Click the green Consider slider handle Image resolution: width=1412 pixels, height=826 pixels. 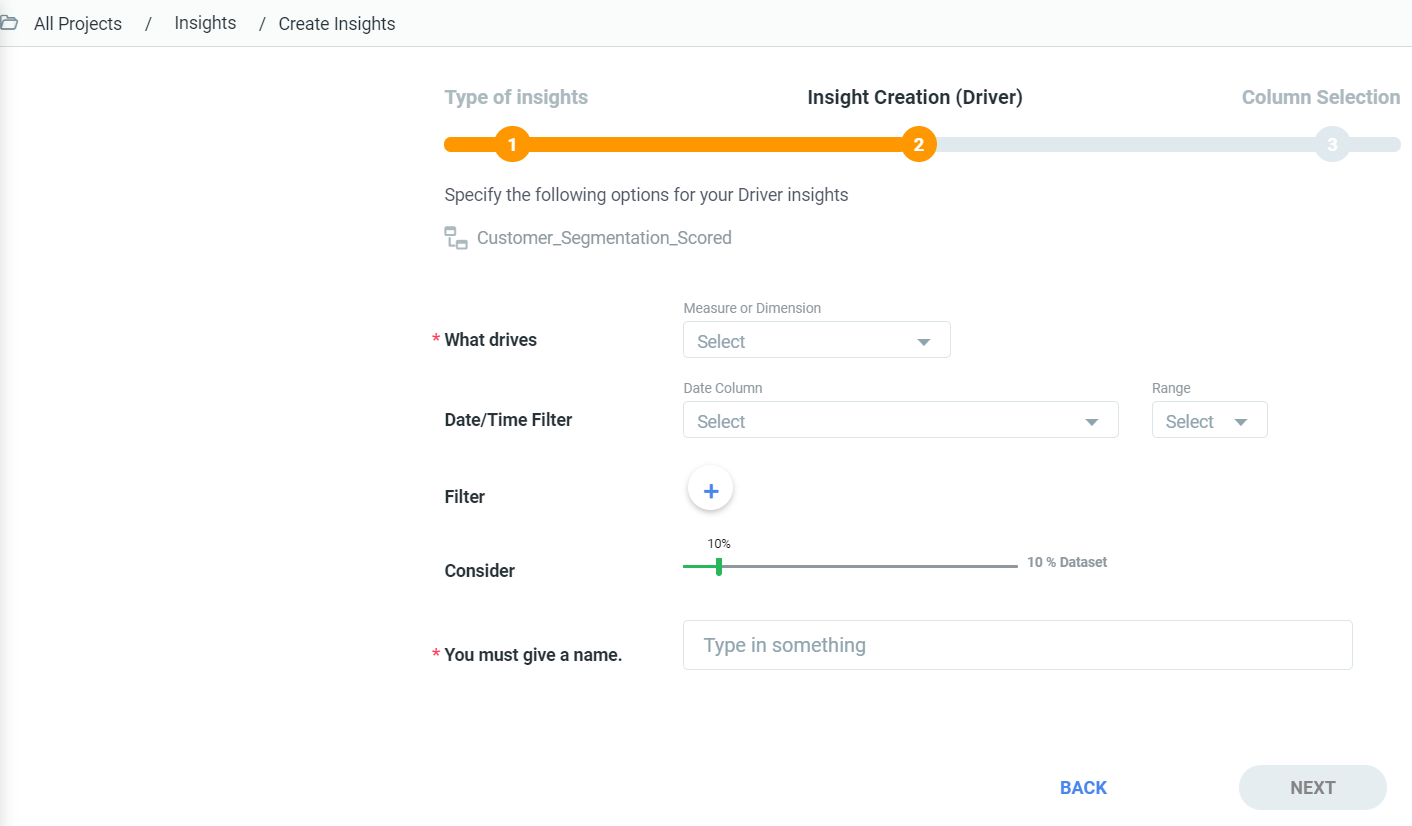(x=719, y=566)
